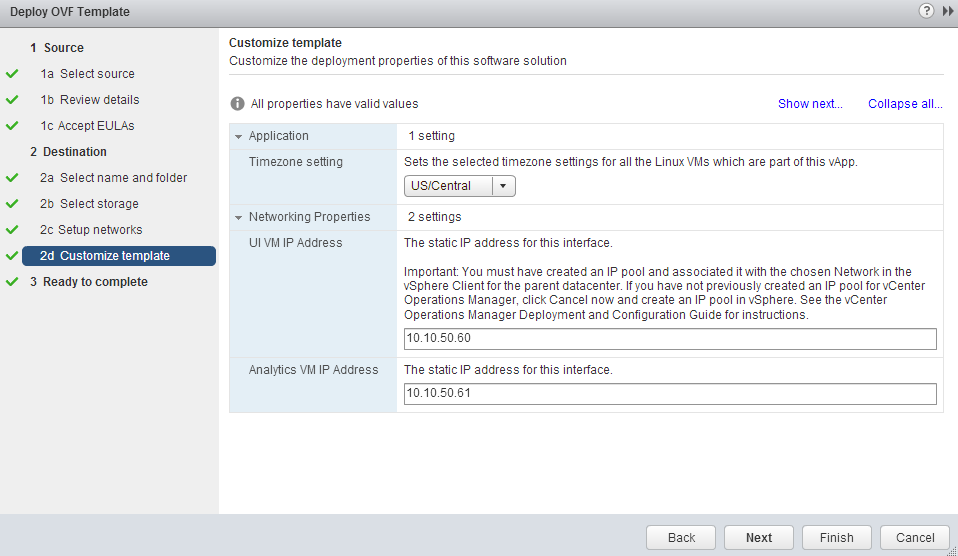Collapse the Networking Properties section
This screenshot has width=958, height=556.
[x=239, y=217]
